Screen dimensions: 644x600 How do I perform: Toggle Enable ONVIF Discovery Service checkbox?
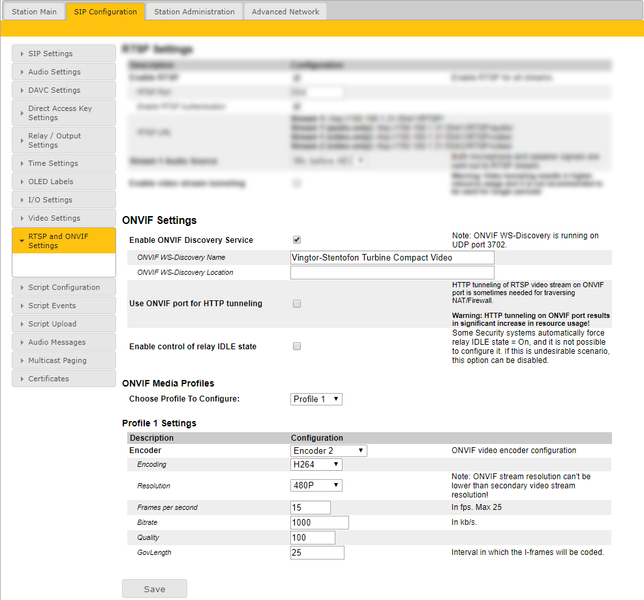coord(296,240)
